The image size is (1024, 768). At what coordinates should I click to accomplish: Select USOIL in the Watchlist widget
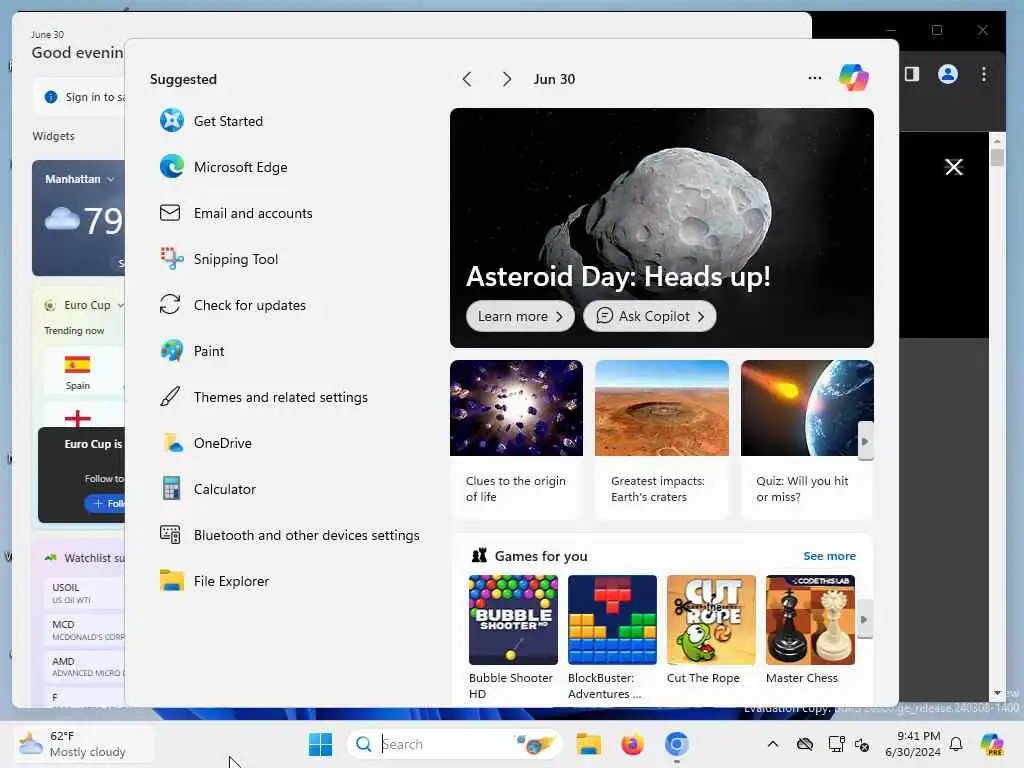click(84, 593)
